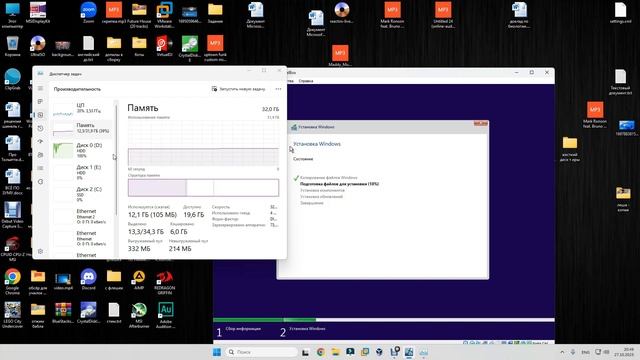640x360 pixels.
Task: Show hidden system tray icons
Action: 562,352
